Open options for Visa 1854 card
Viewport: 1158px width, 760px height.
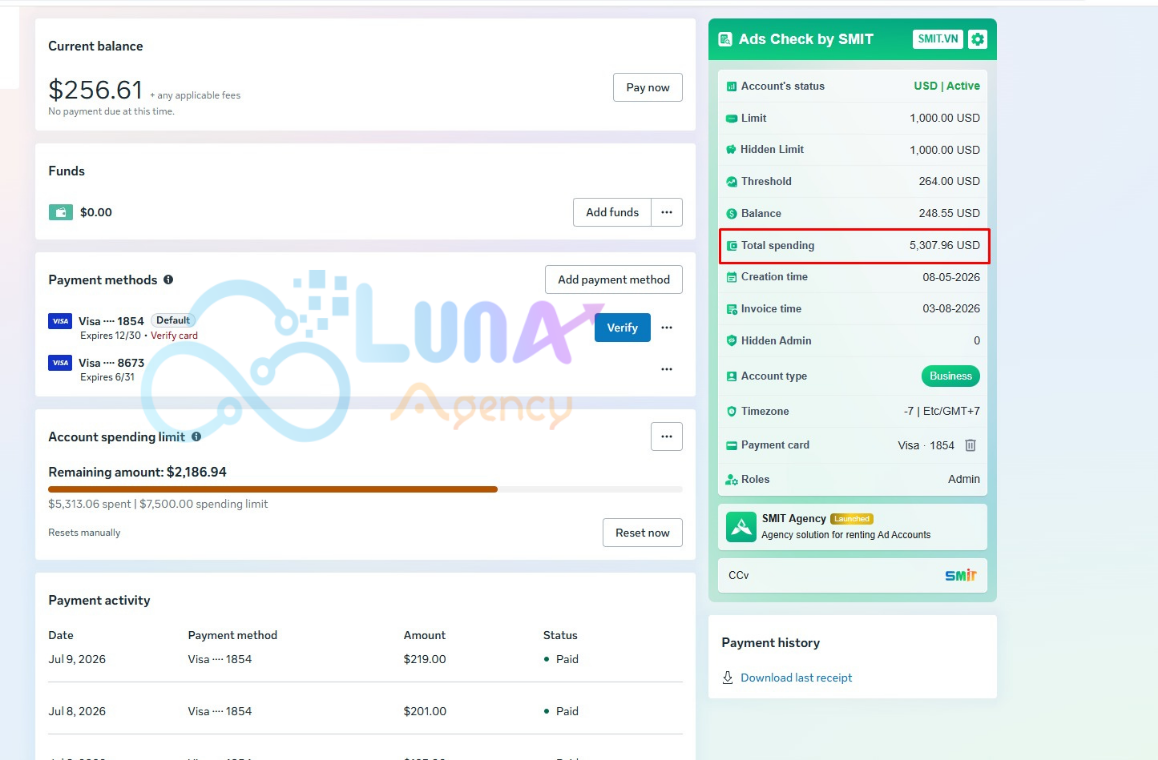[667, 327]
